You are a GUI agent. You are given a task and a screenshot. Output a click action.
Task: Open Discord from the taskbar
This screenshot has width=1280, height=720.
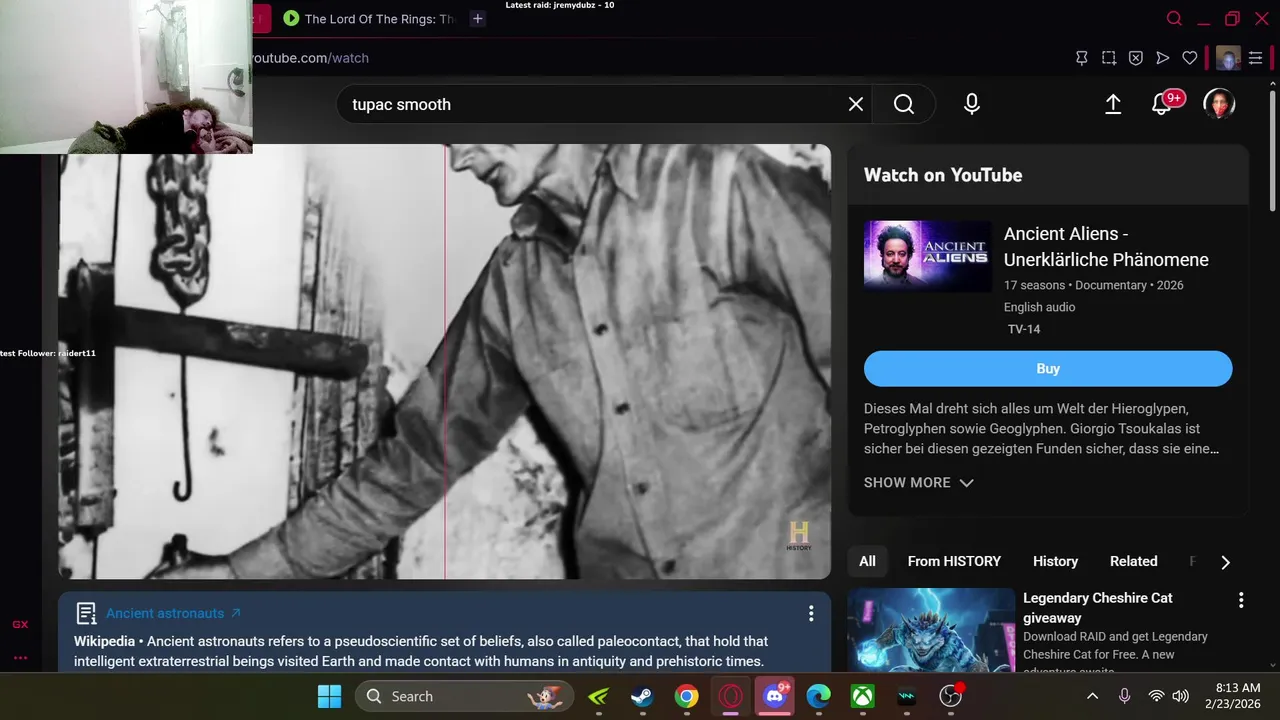pyautogui.click(x=775, y=696)
